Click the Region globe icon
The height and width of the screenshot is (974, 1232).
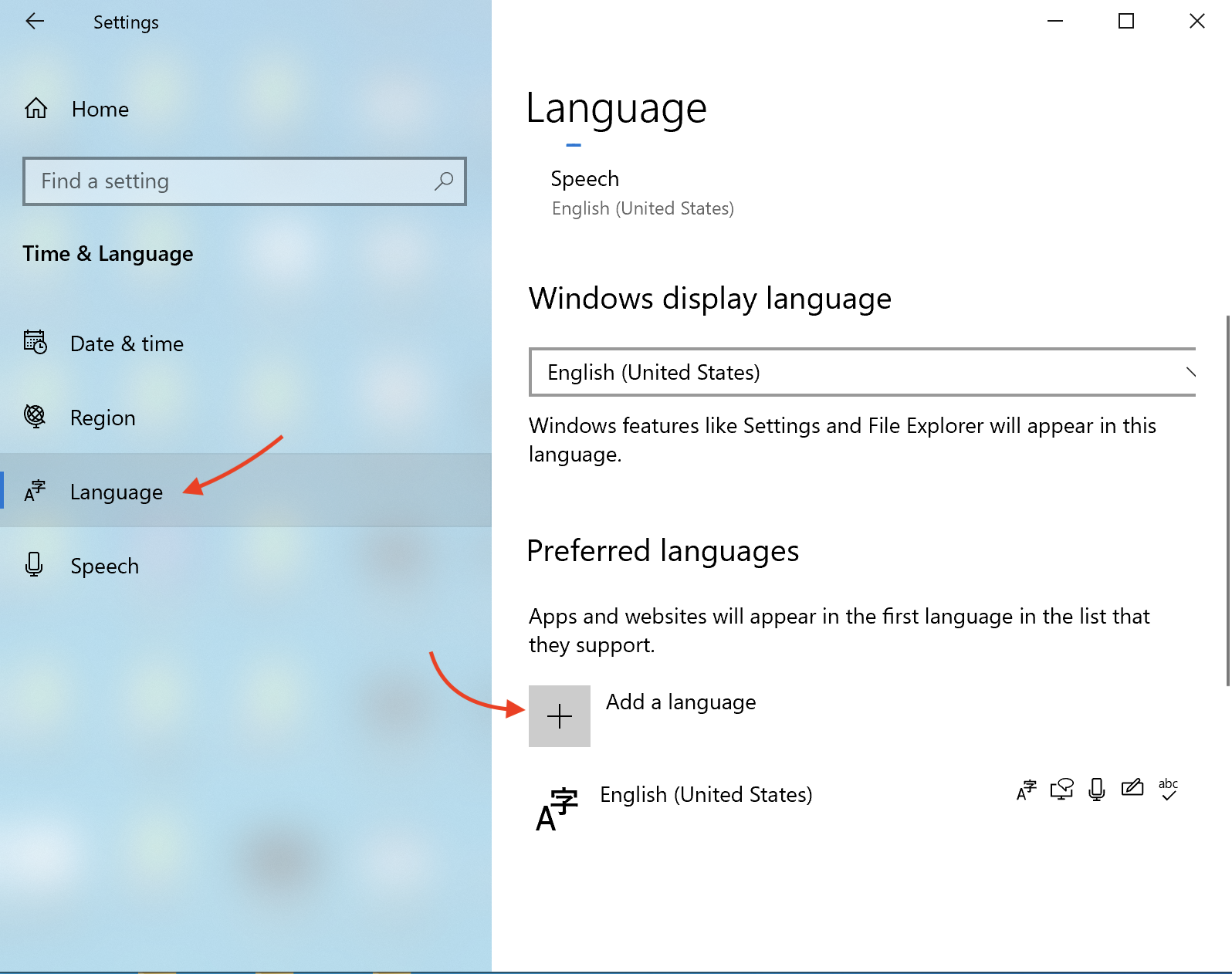(x=35, y=416)
